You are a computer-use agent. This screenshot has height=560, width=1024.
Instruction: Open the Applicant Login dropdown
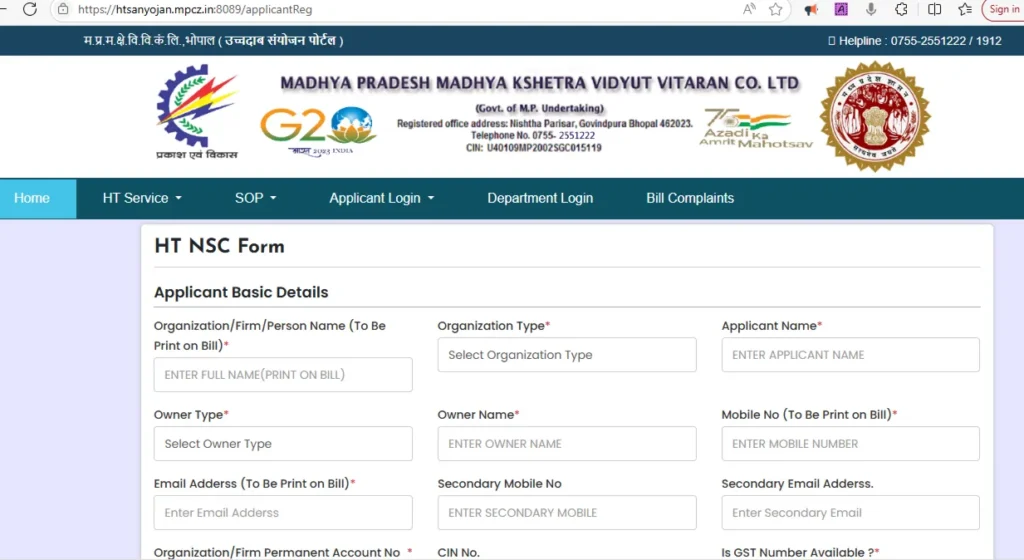pos(381,198)
